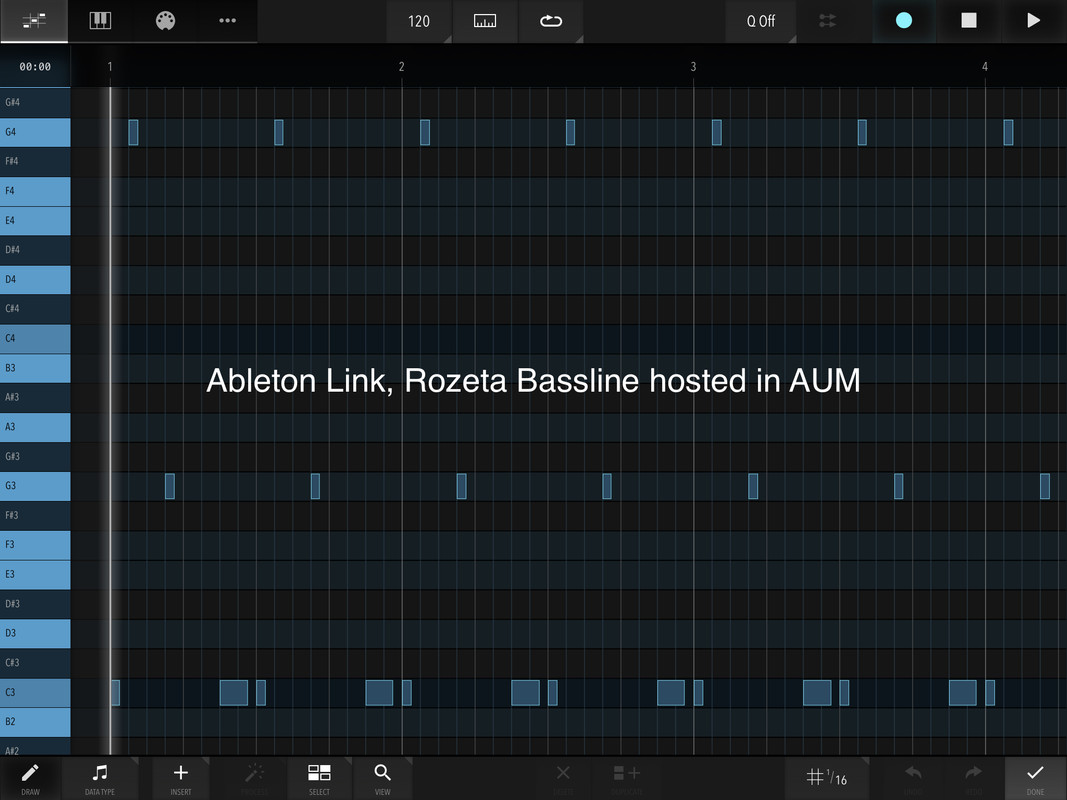Viewport: 1067px width, 800px height.
Task: Select the G4 note just after bar 3
Action: [717, 132]
